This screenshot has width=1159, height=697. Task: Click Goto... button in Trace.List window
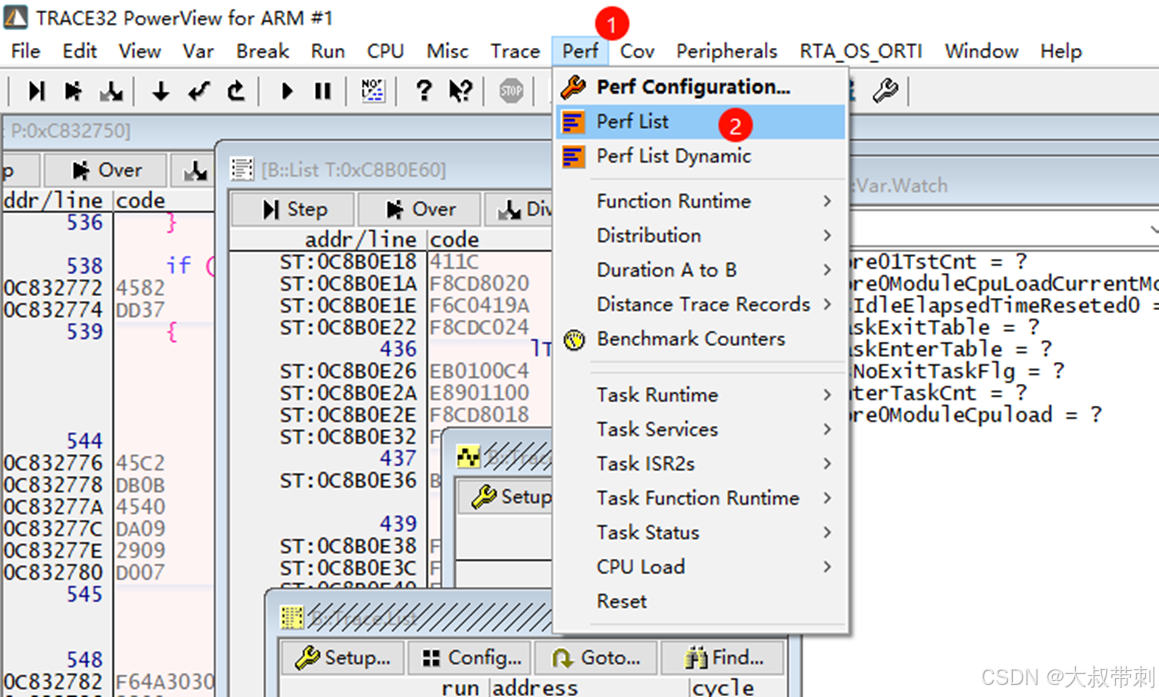595,657
